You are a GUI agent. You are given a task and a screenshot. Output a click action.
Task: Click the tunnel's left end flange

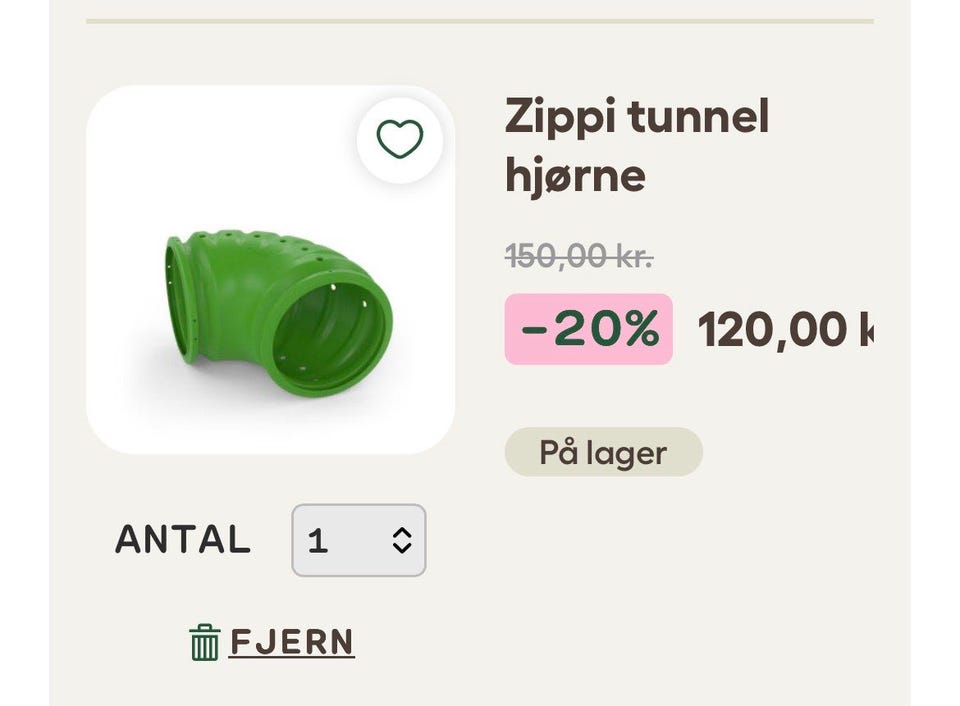[x=180, y=298]
